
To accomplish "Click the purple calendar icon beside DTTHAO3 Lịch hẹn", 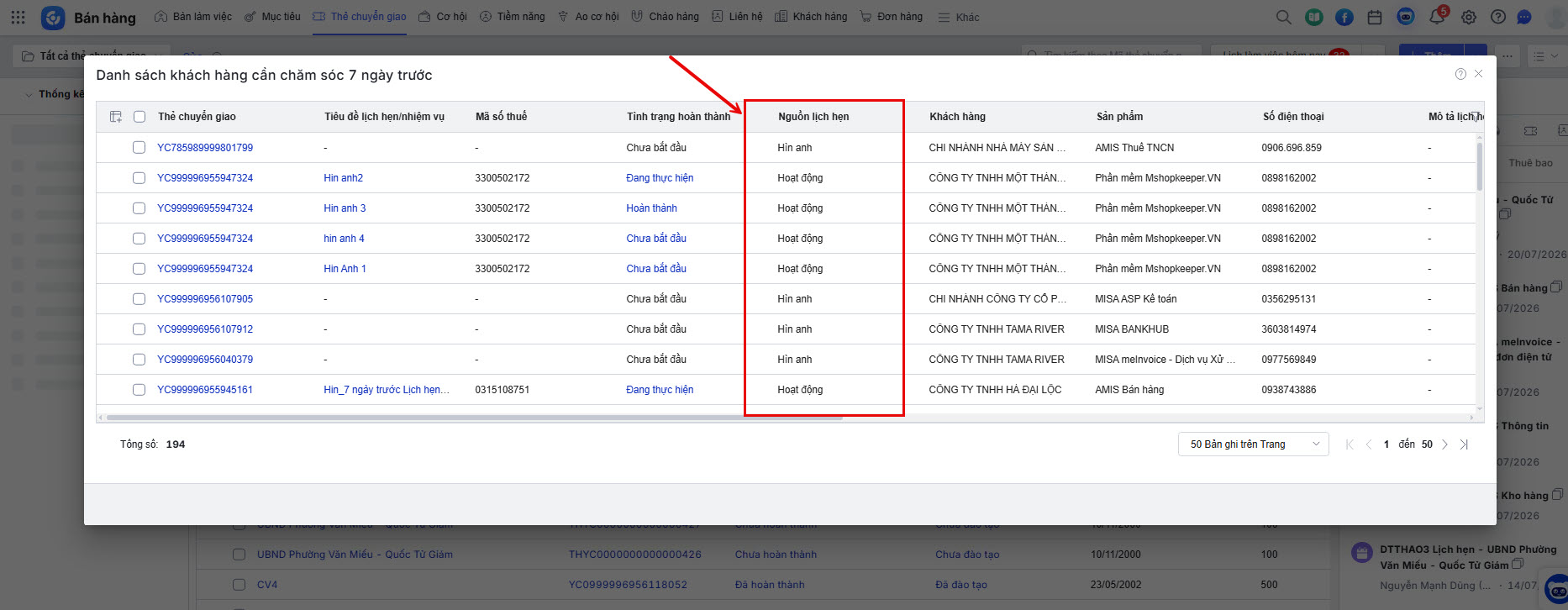I will click(x=1362, y=552).
